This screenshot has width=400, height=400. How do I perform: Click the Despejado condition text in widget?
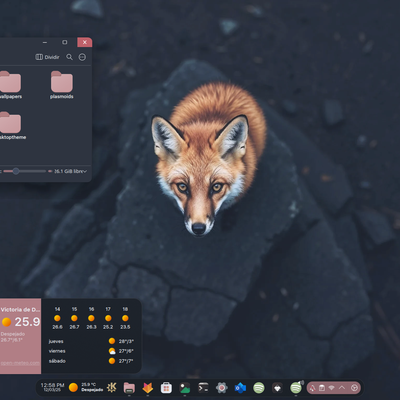(13, 334)
